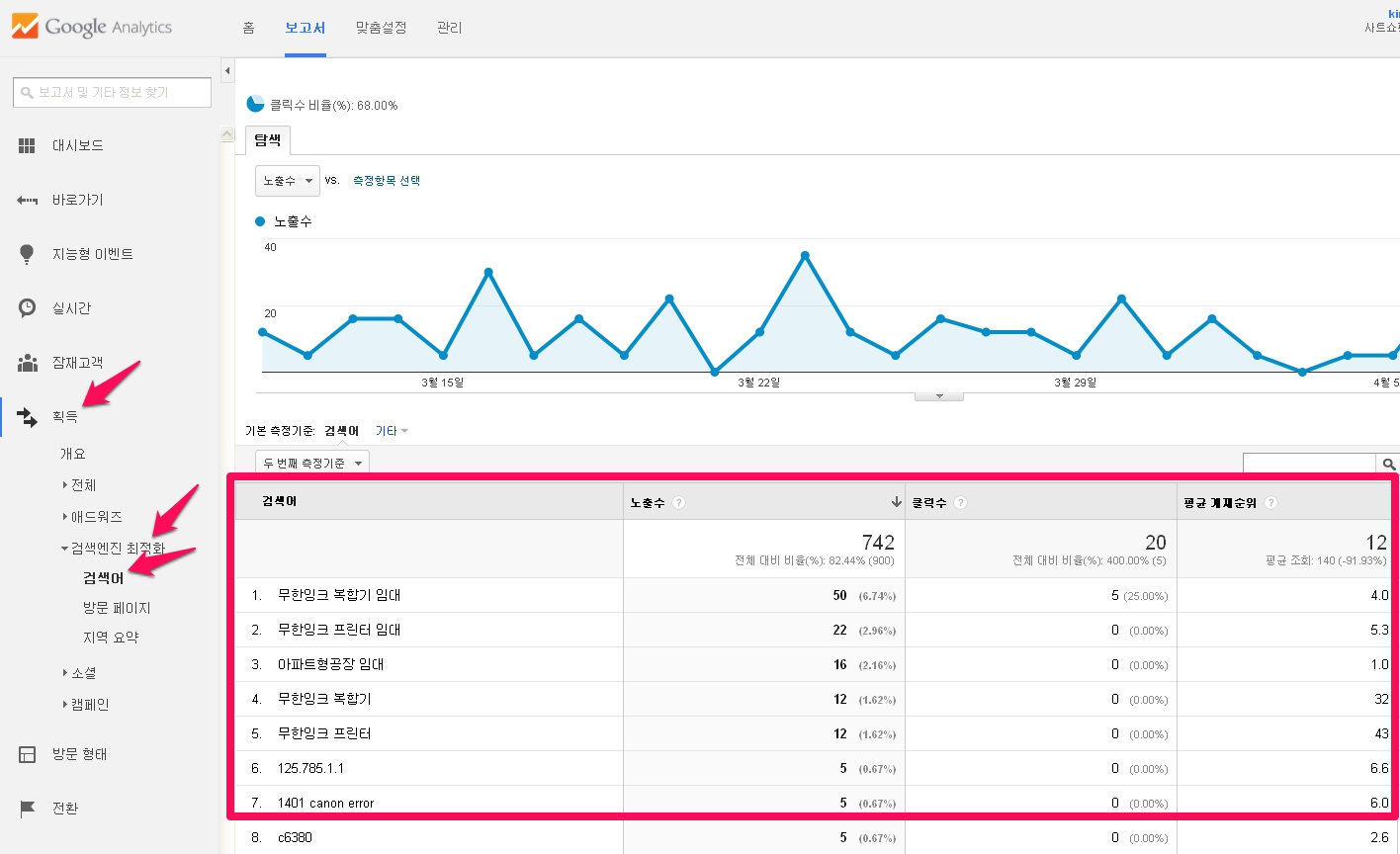Image resolution: width=1400 pixels, height=854 pixels.
Task: Click the 지능형 이벤트 lightbulb icon
Action: click(27, 254)
